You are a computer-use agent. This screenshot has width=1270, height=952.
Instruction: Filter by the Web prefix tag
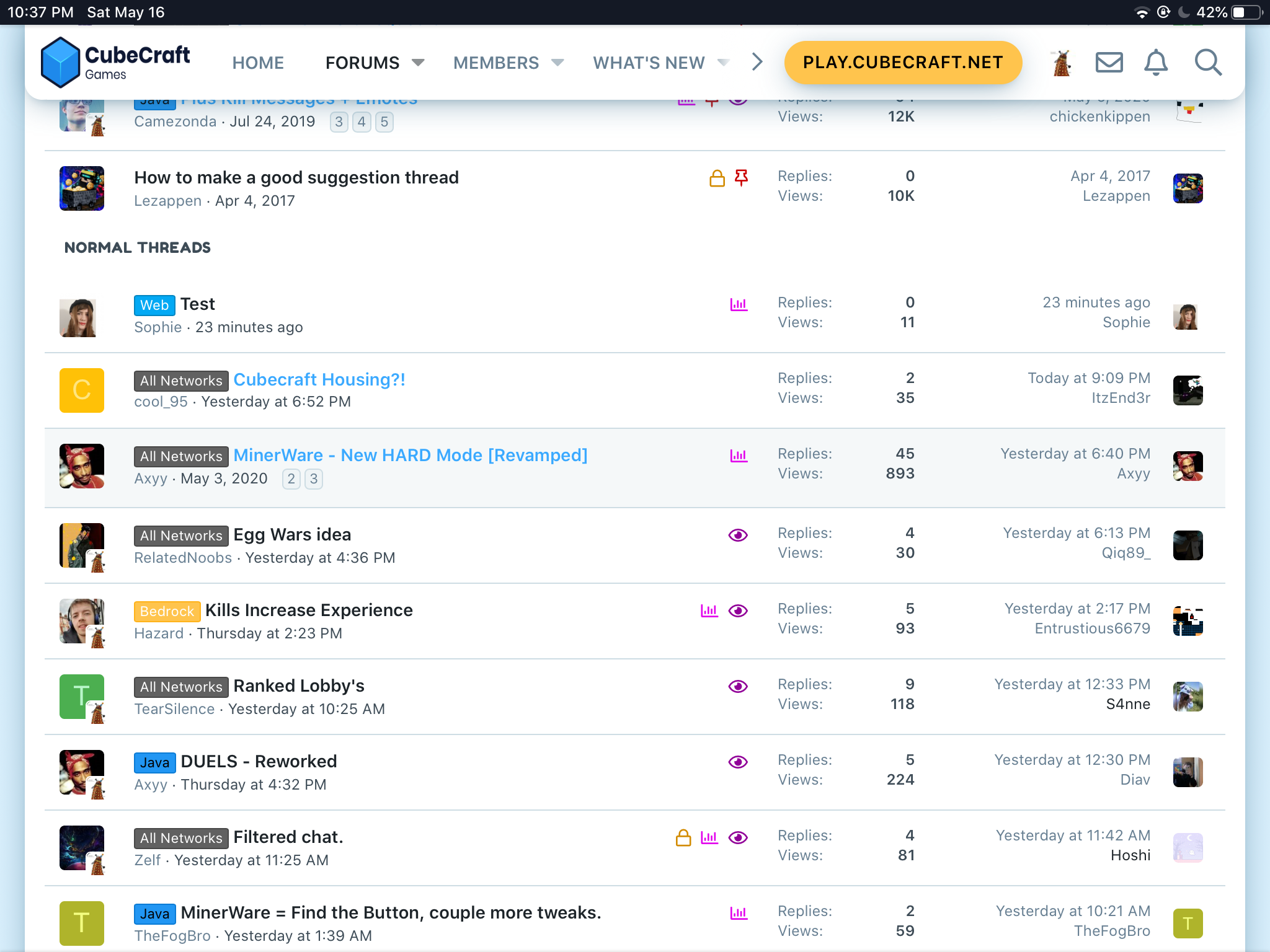click(x=154, y=305)
